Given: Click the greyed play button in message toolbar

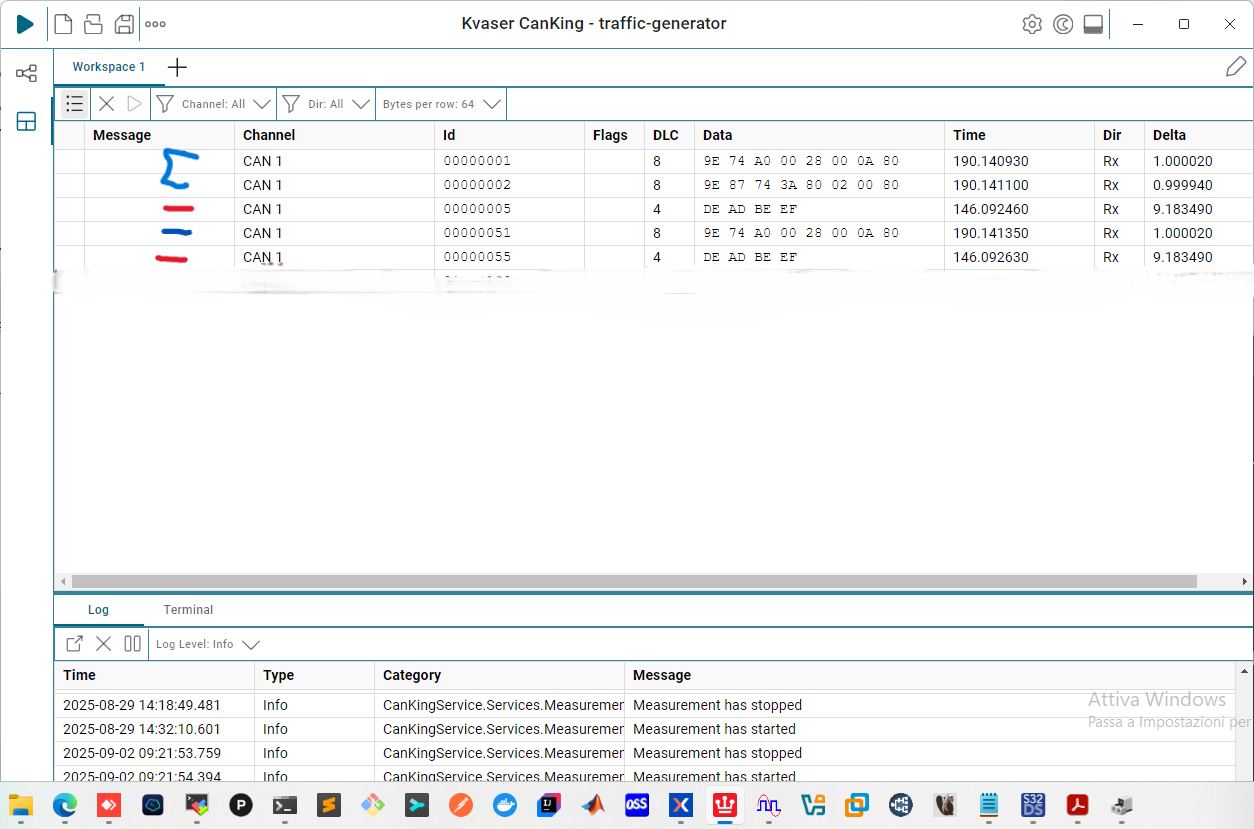Looking at the screenshot, I should click(x=134, y=104).
